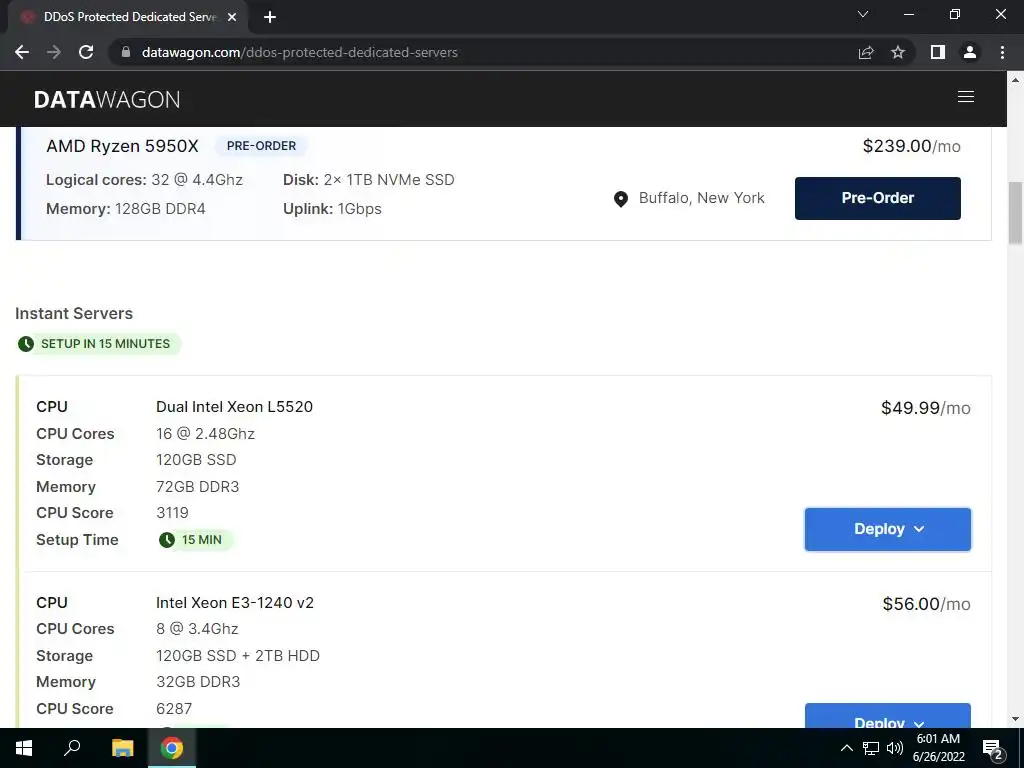Click the PRE-ORDER badge
The image size is (1024, 768).
tap(261, 146)
